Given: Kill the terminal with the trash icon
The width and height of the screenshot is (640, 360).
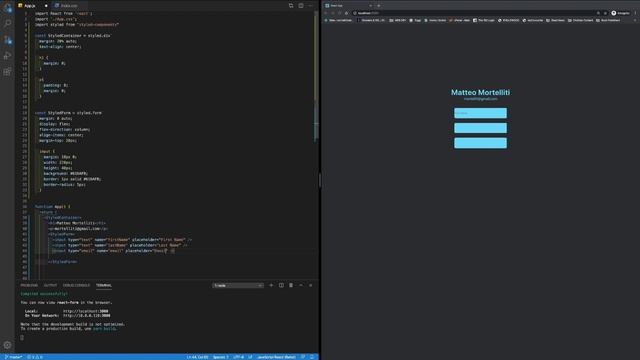Looking at the screenshot, I should [291, 285].
